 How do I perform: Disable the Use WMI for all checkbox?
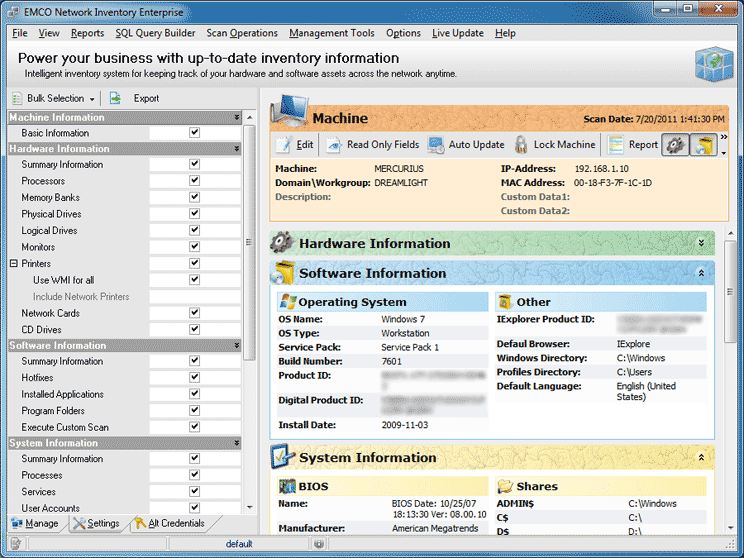(x=195, y=280)
